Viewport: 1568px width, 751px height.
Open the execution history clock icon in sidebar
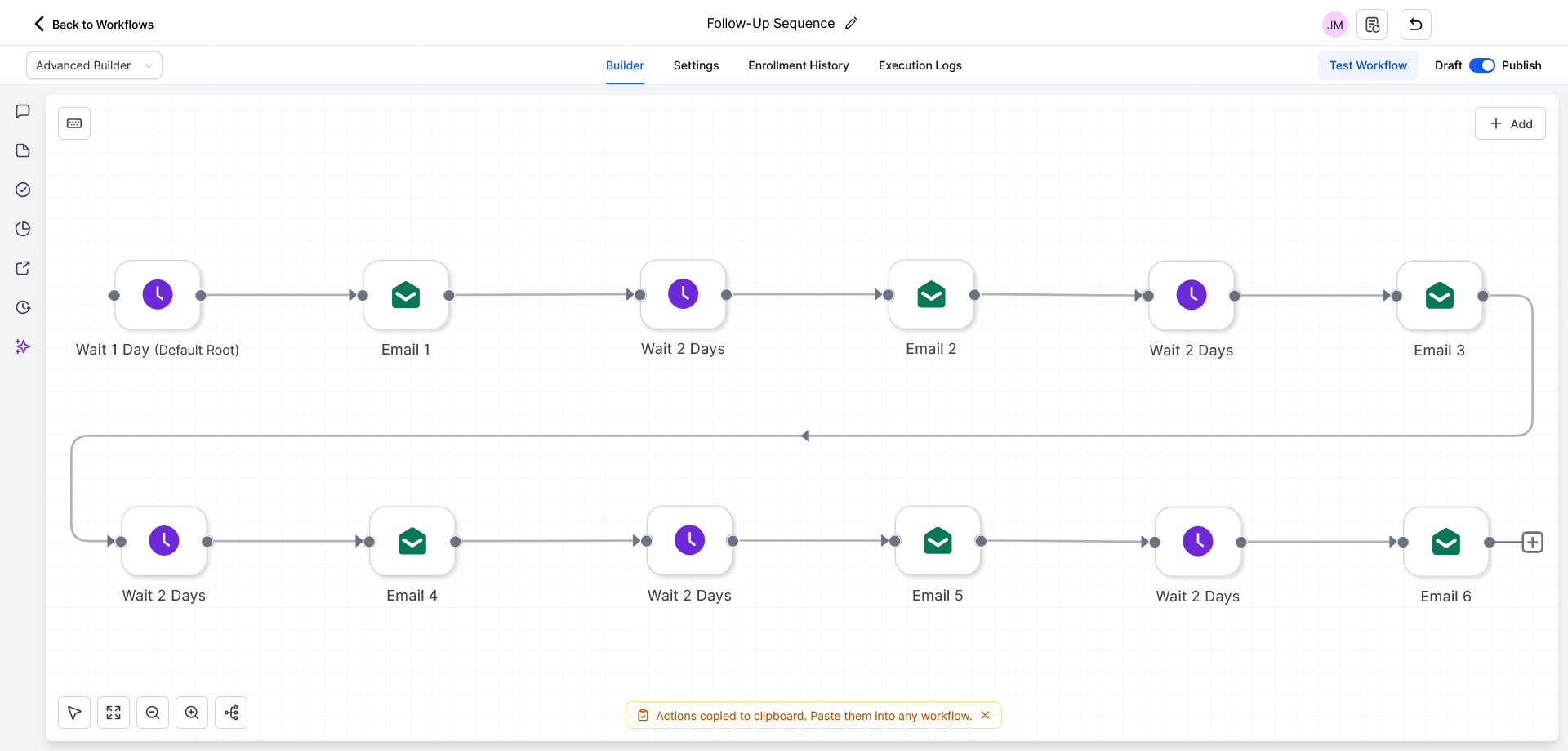click(x=22, y=307)
